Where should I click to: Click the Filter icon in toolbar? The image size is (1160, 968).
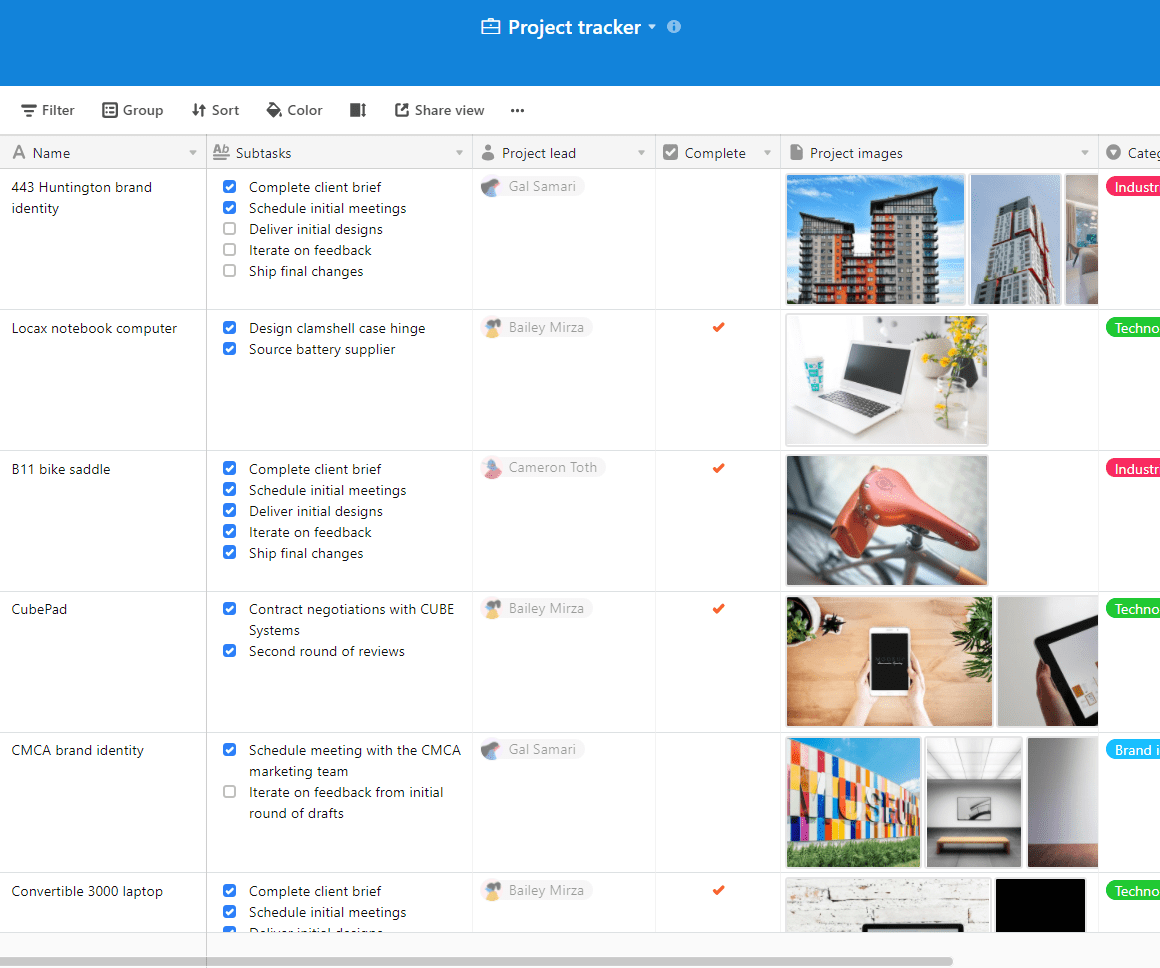click(x=29, y=110)
